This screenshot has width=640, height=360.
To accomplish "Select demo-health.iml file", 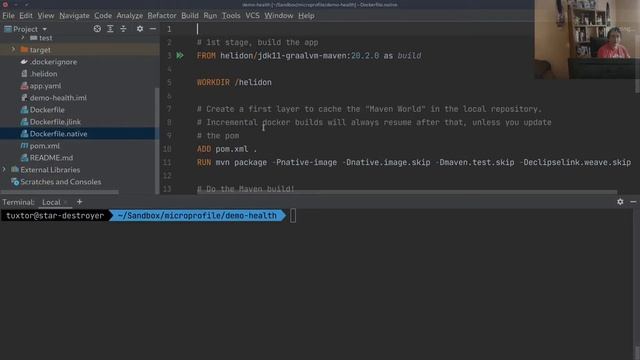I will click(58, 98).
